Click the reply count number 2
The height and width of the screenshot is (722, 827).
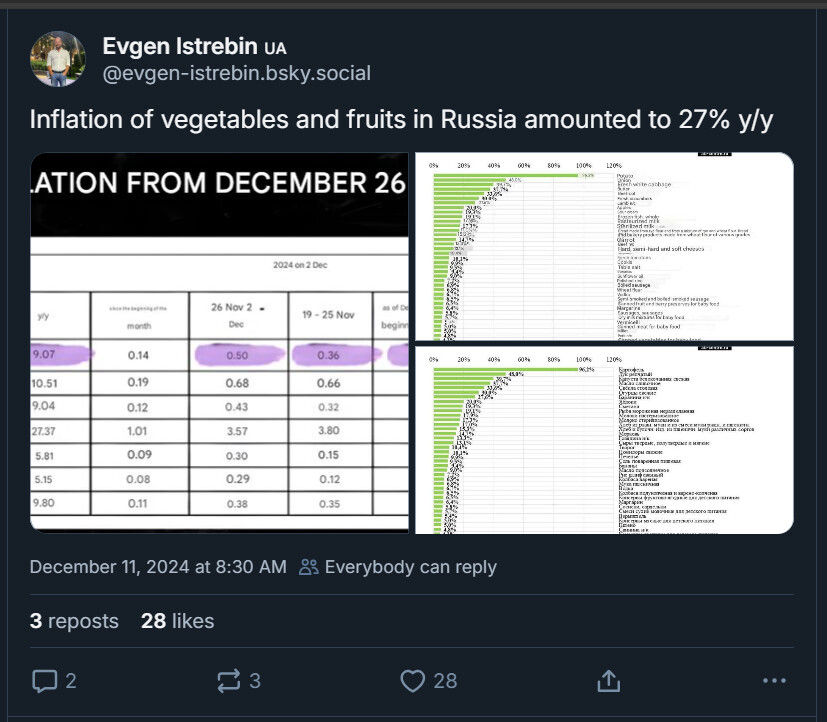(71, 681)
